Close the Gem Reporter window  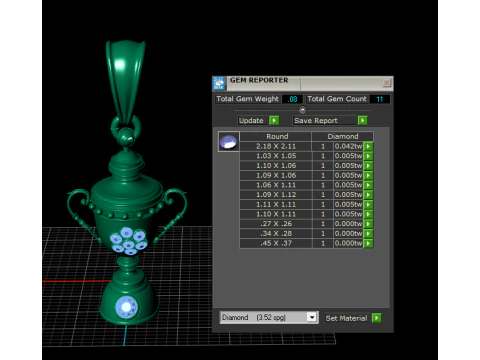click(386, 82)
